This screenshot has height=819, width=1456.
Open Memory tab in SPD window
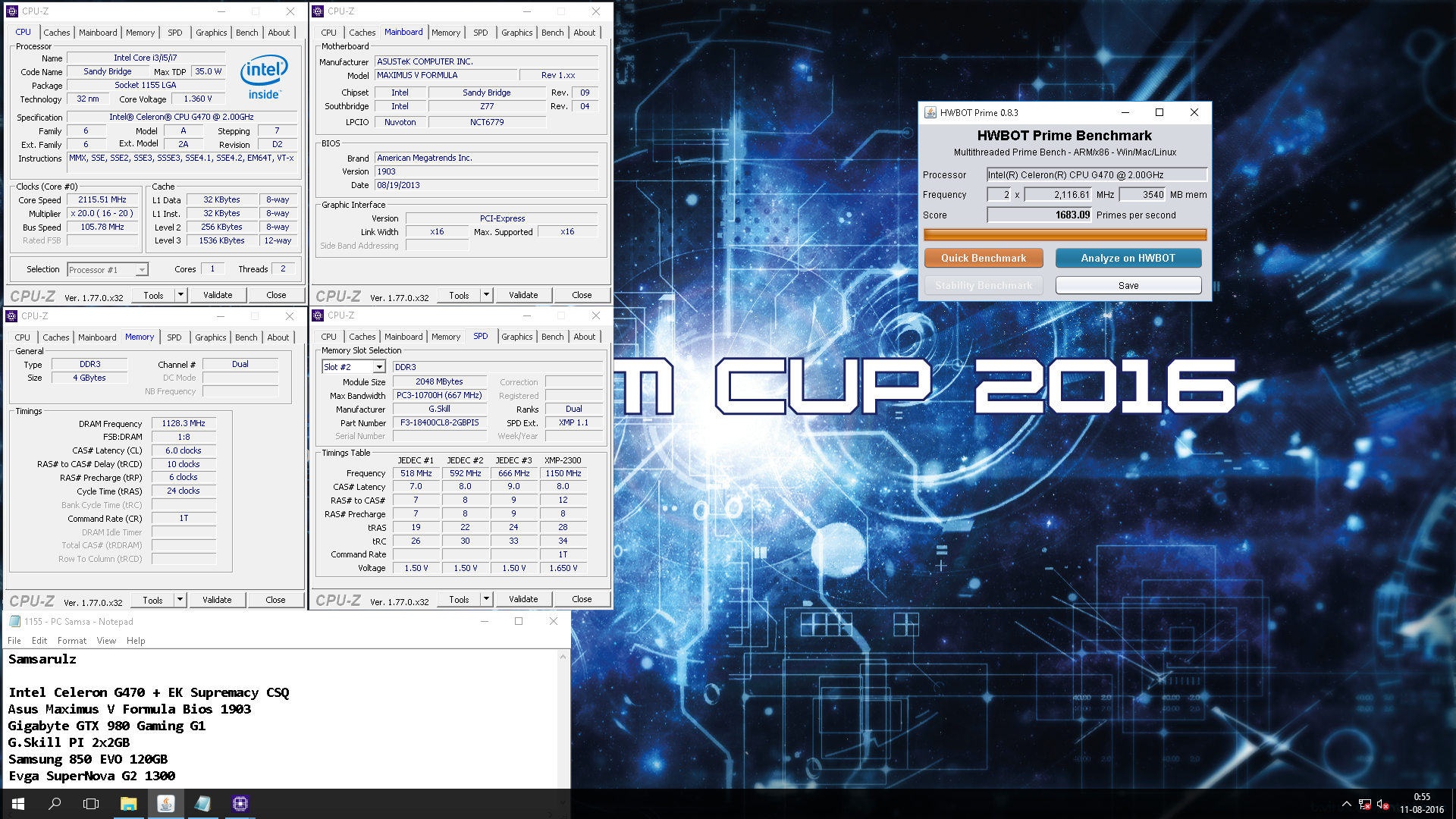coord(446,337)
